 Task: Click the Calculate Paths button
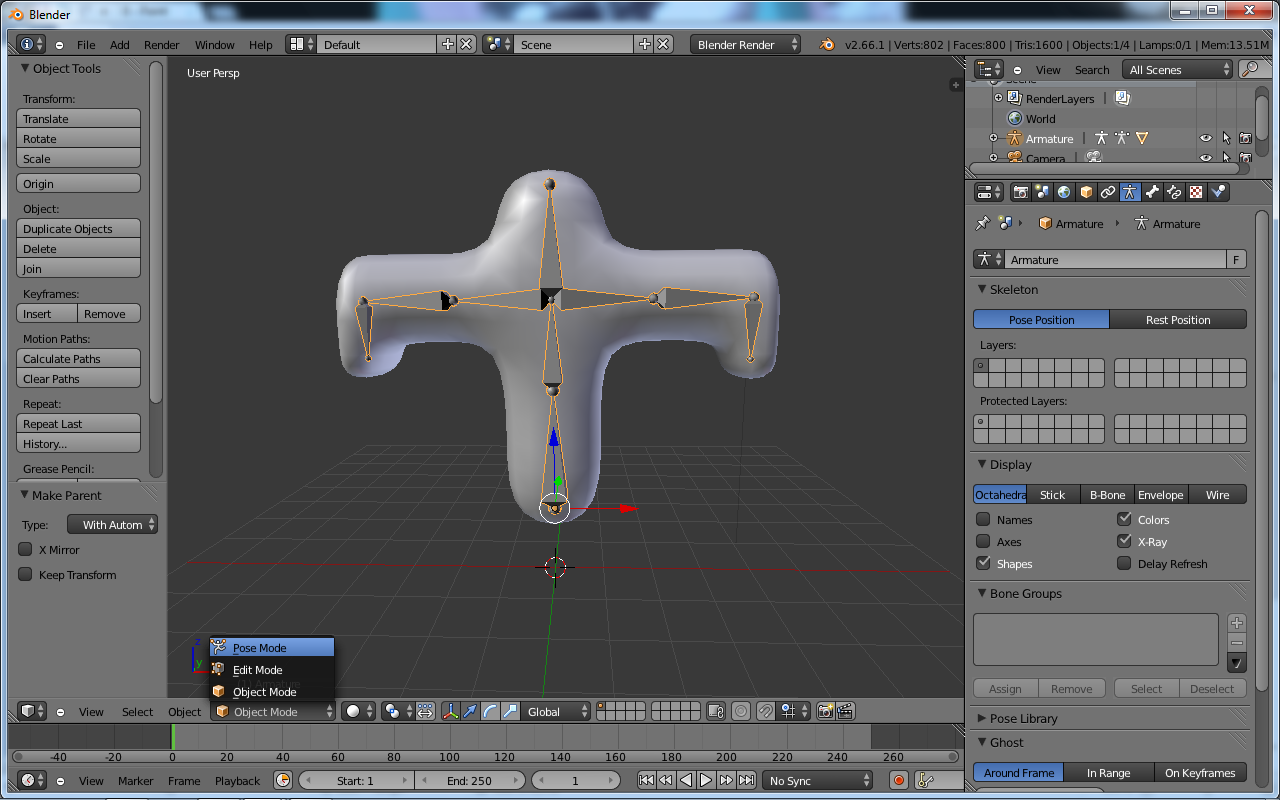(x=78, y=358)
